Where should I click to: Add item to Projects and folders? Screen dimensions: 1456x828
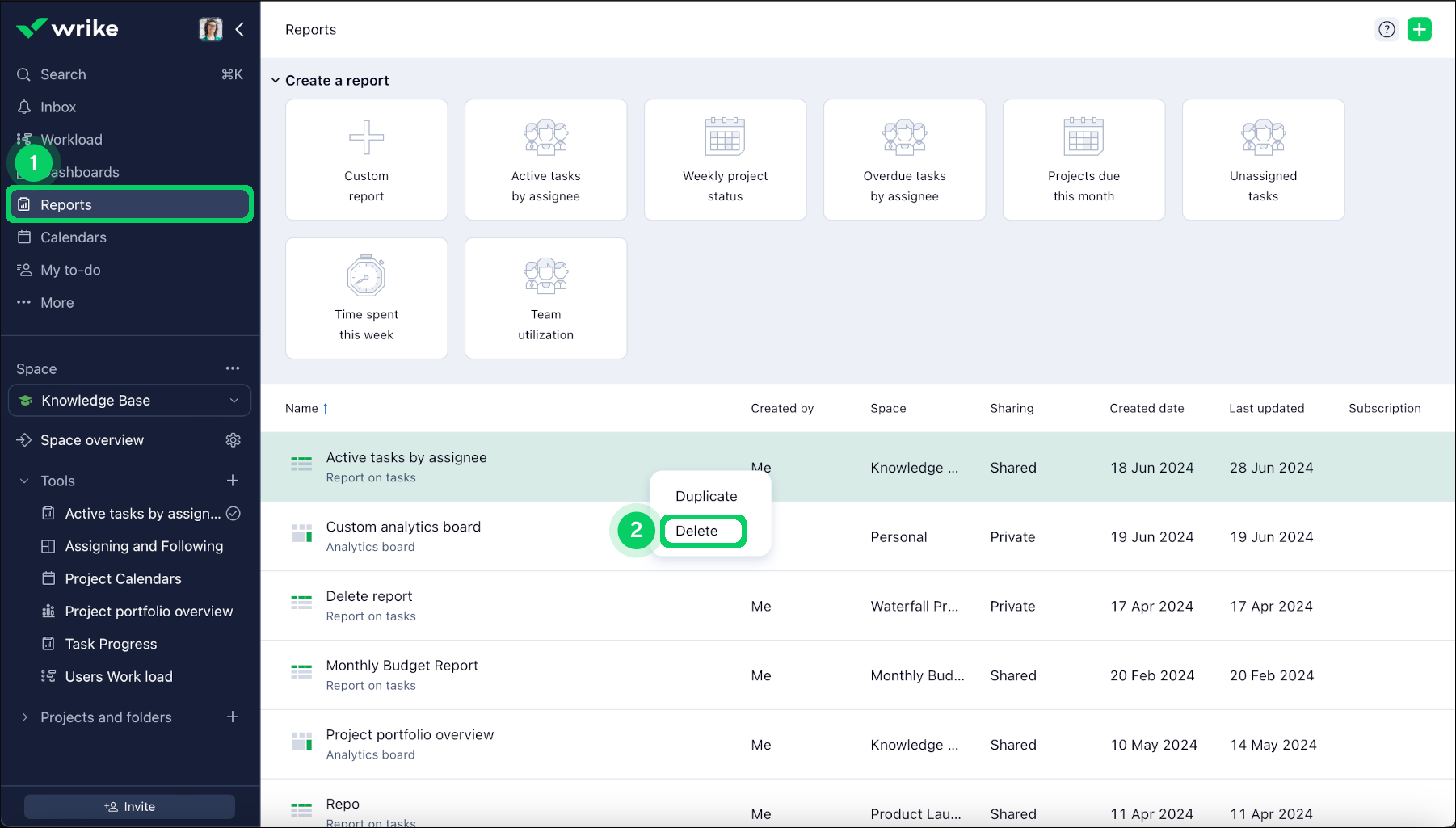point(233,717)
